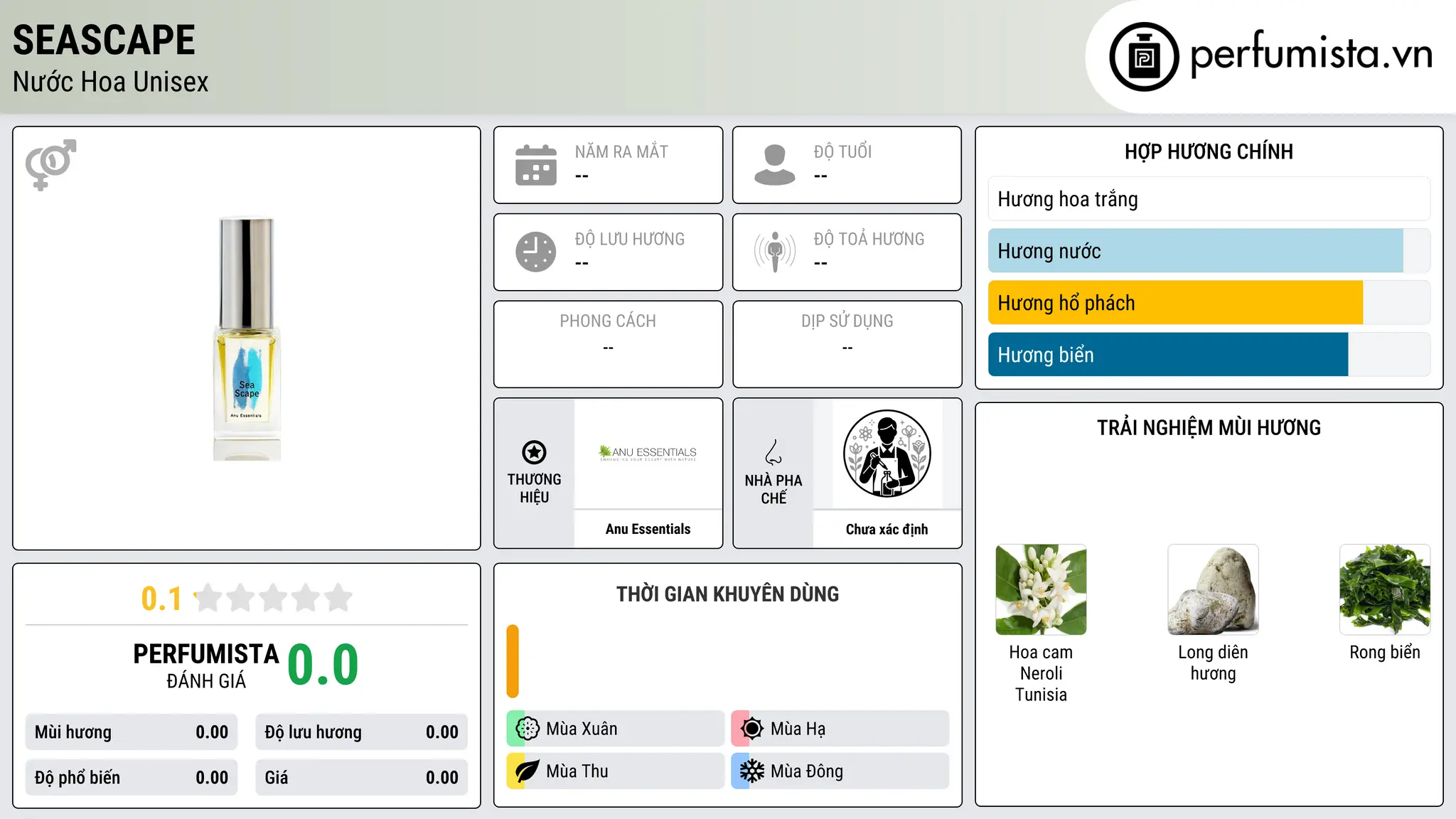Click the sillage projection icon
The image size is (1456, 819).
point(775,252)
